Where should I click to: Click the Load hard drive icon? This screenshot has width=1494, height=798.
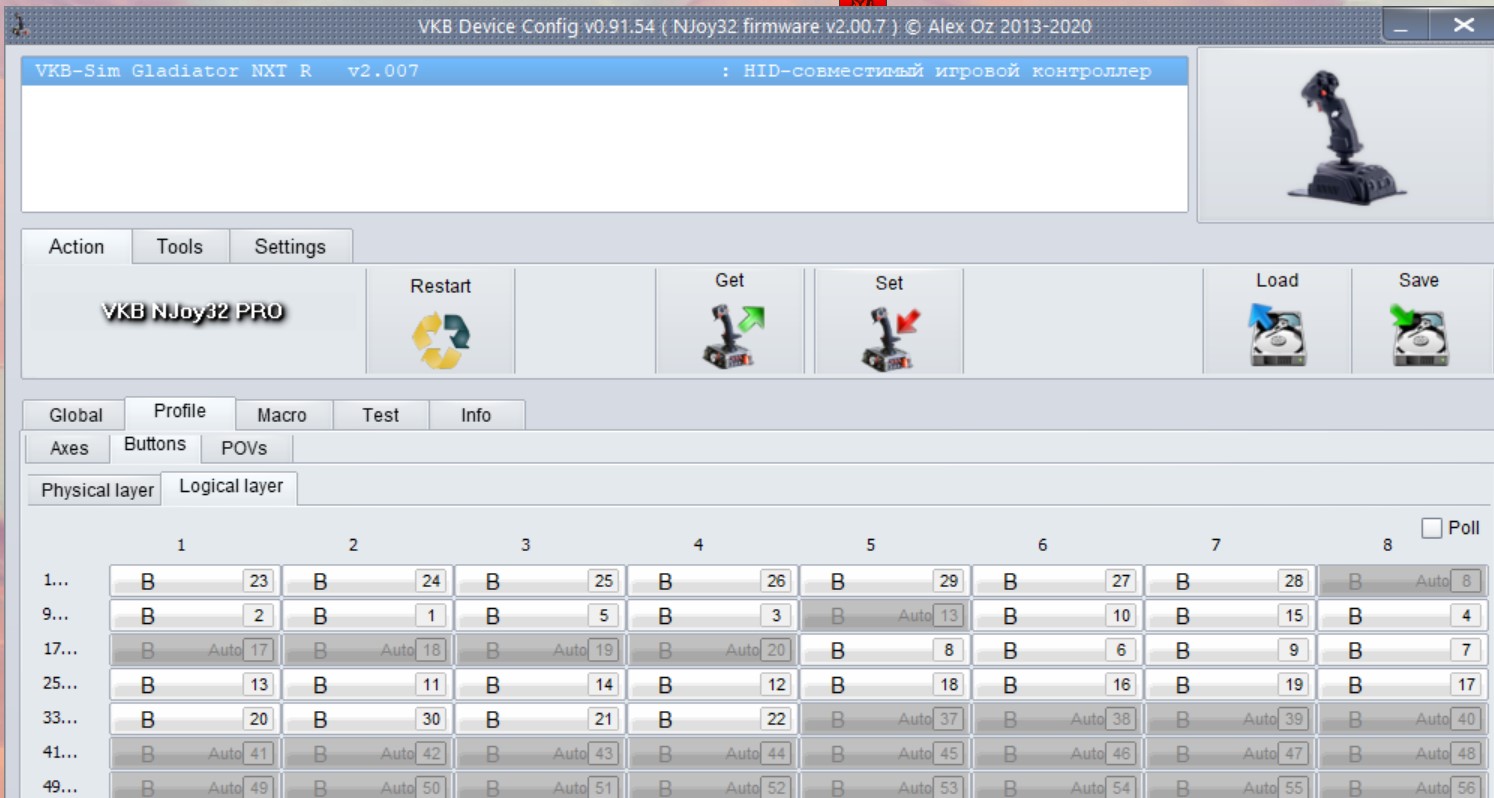click(1276, 338)
